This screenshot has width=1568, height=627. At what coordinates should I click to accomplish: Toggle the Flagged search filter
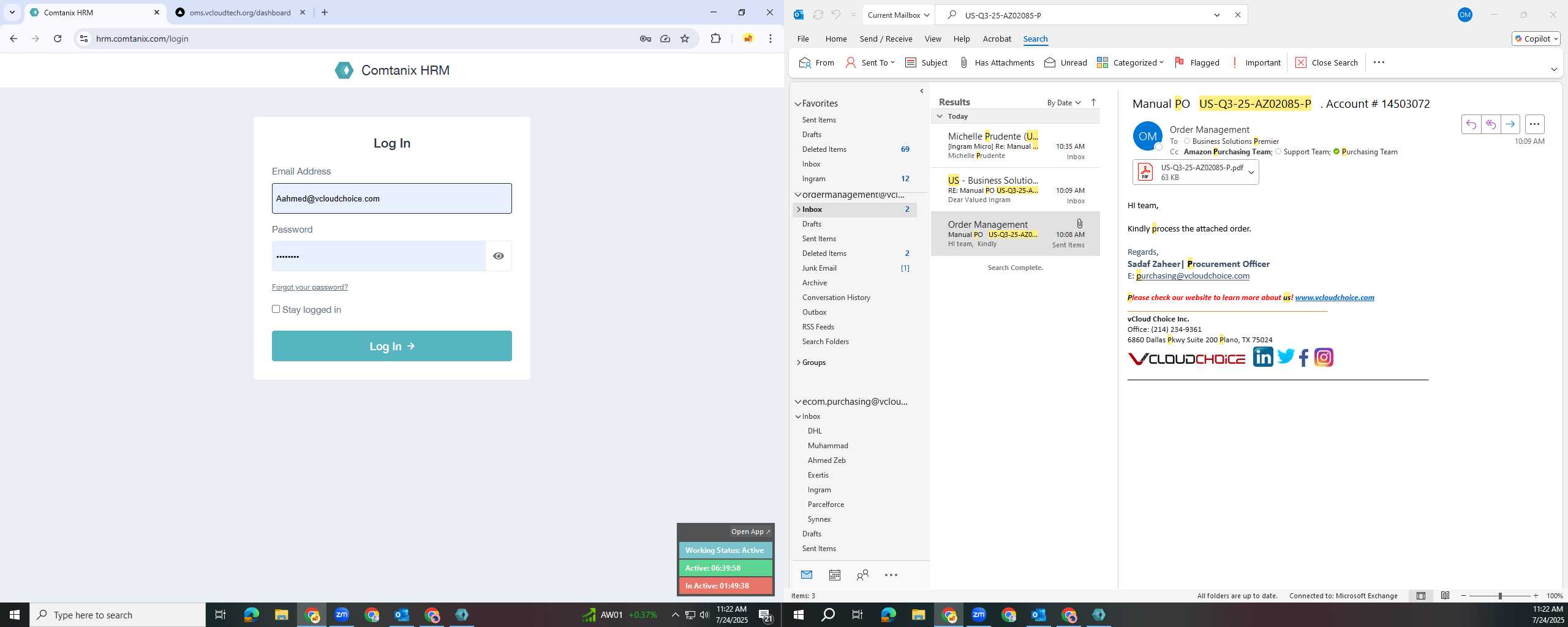click(1197, 62)
